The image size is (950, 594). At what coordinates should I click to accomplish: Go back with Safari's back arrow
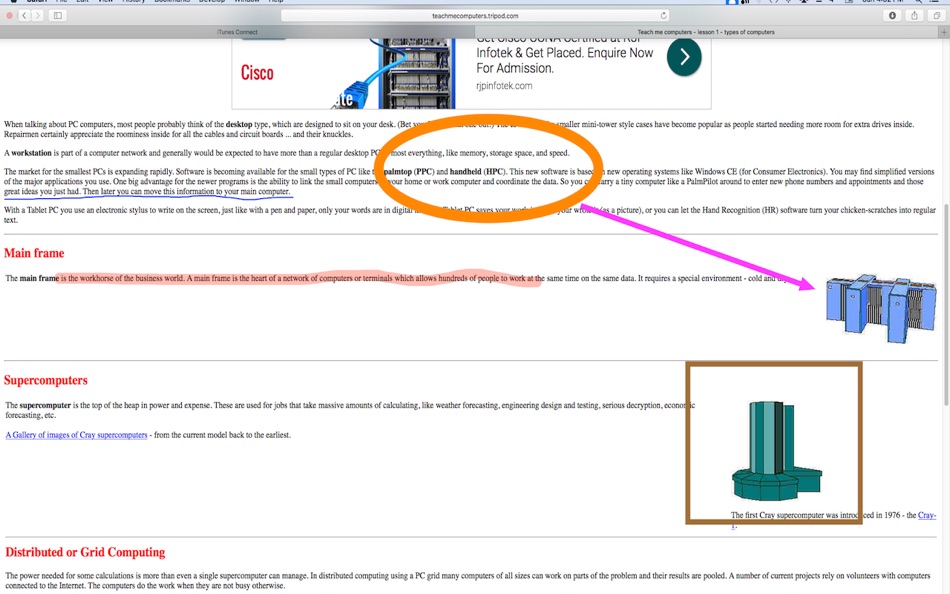point(24,16)
